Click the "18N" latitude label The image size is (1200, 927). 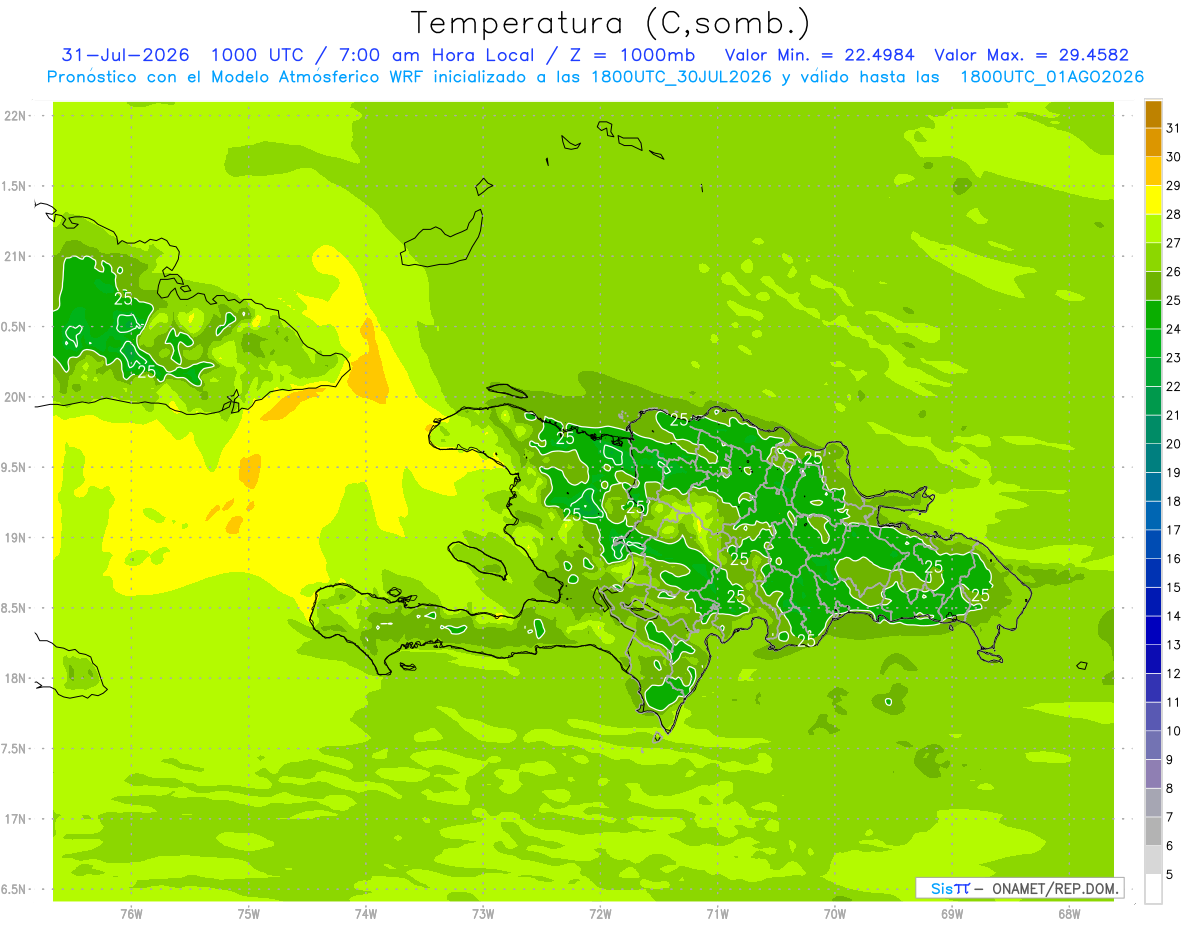(15, 678)
